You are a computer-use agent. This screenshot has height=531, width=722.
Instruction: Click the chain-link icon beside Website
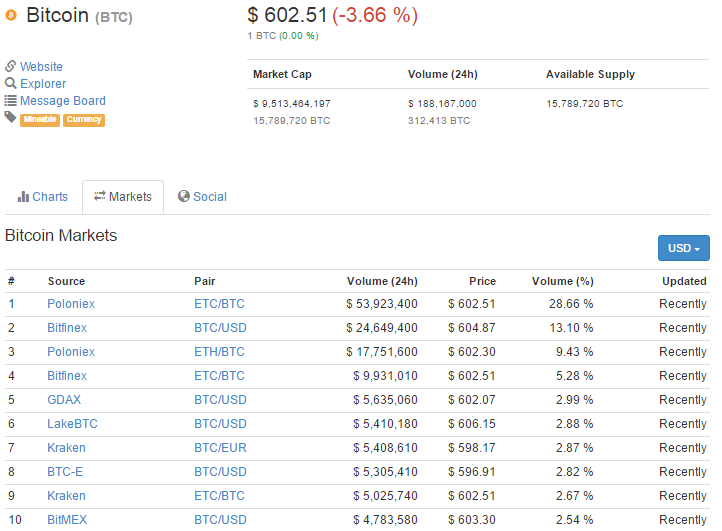(11, 66)
